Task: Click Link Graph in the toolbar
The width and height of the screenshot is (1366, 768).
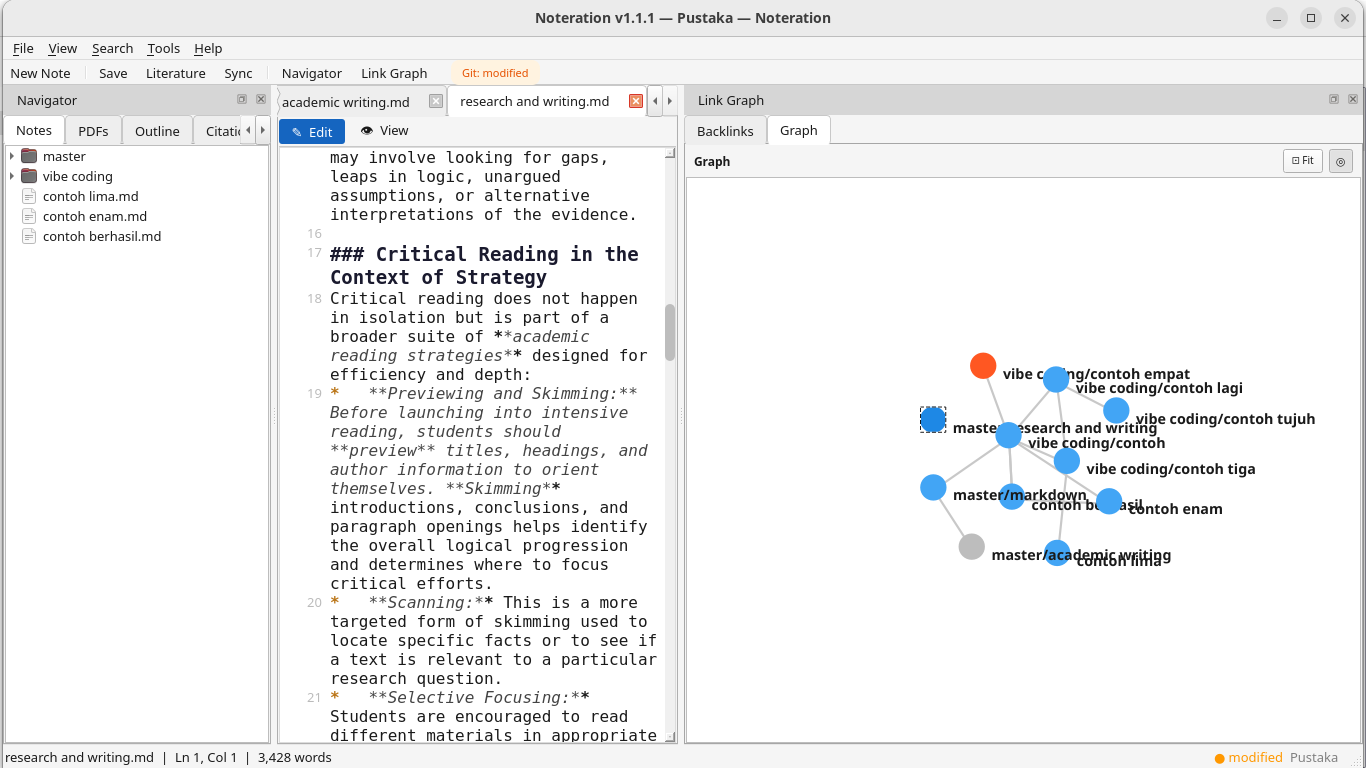Action: pyautogui.click(x=394, y=73)
